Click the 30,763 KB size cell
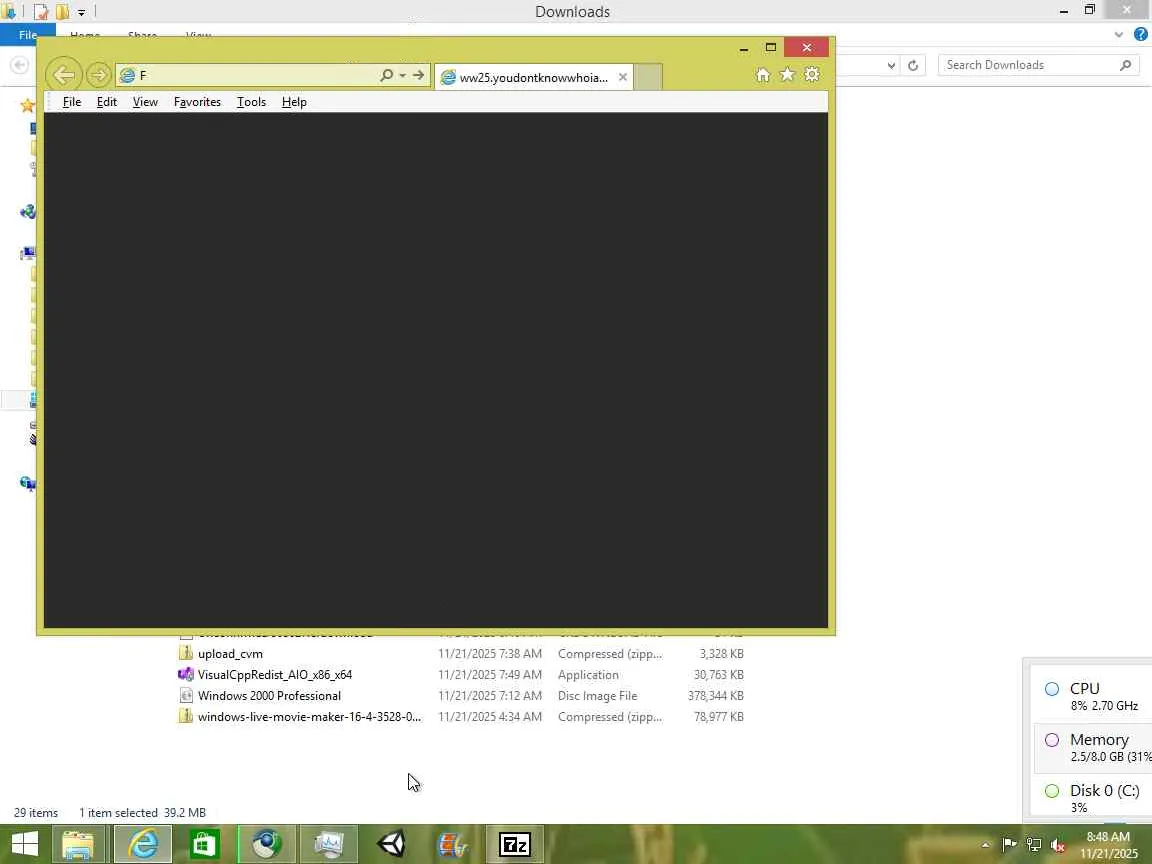This screenshot has height=864, width=1152. tap(719, 675)
